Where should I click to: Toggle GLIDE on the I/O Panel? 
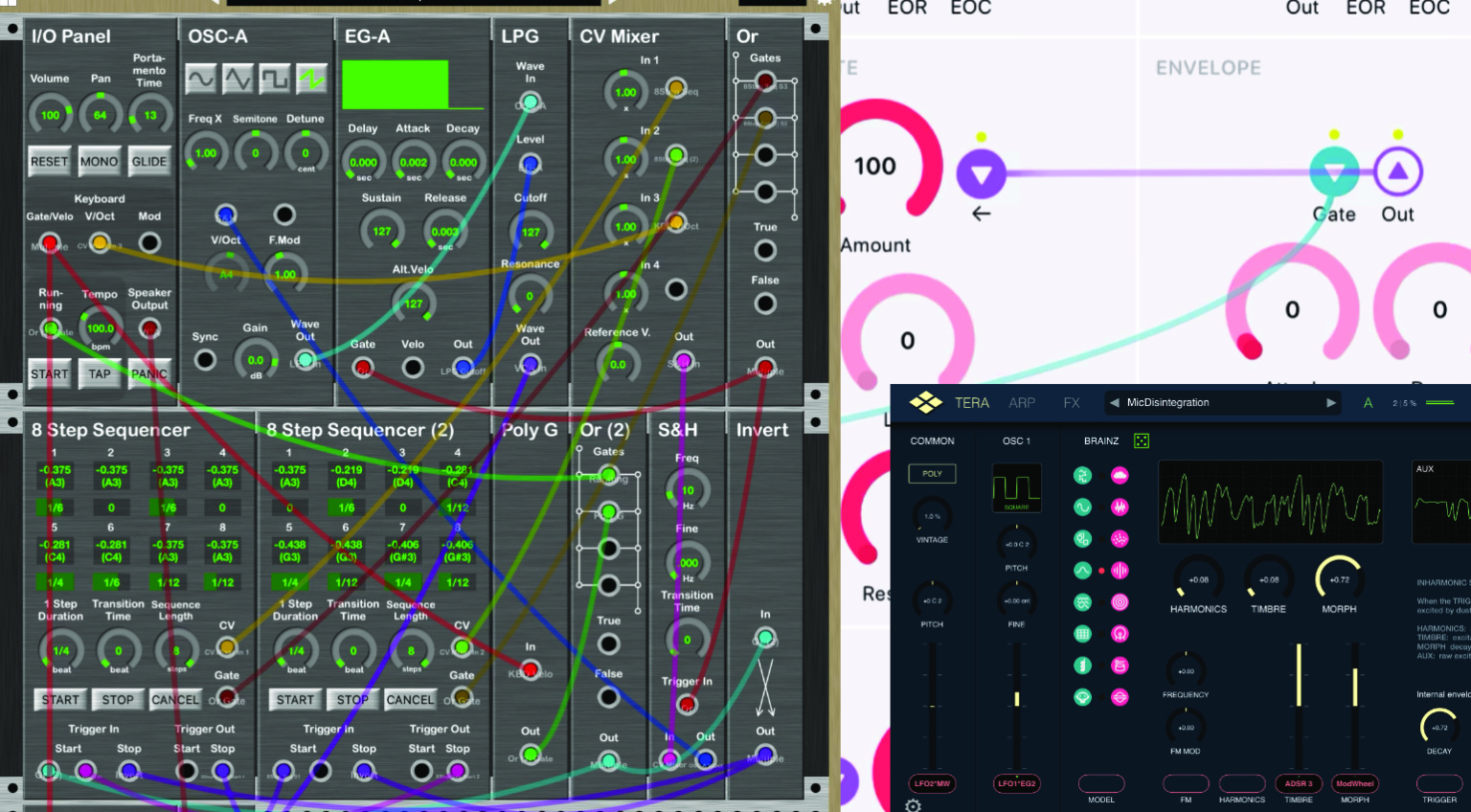tap(149, 161)
